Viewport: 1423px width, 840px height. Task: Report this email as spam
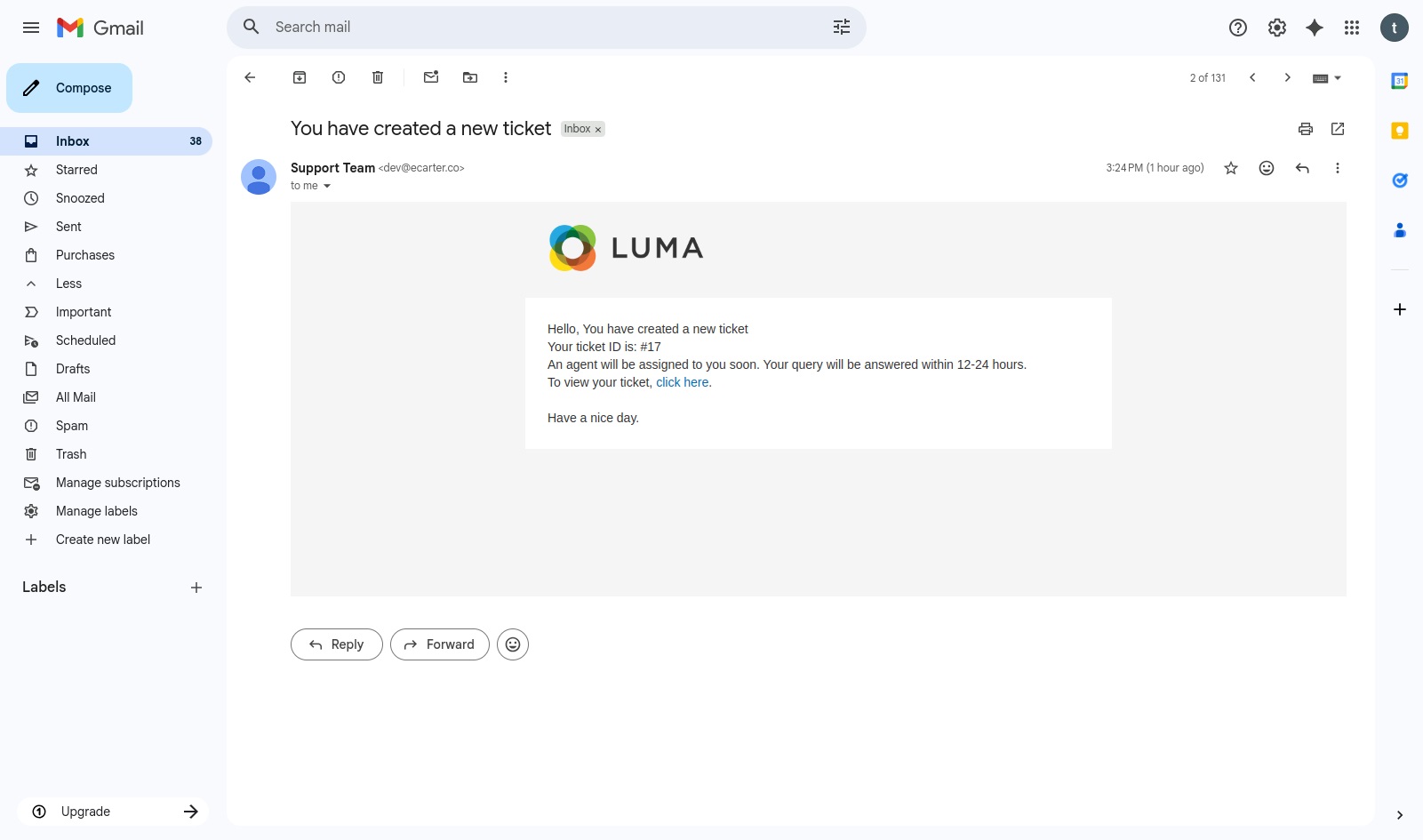[339, 77]
